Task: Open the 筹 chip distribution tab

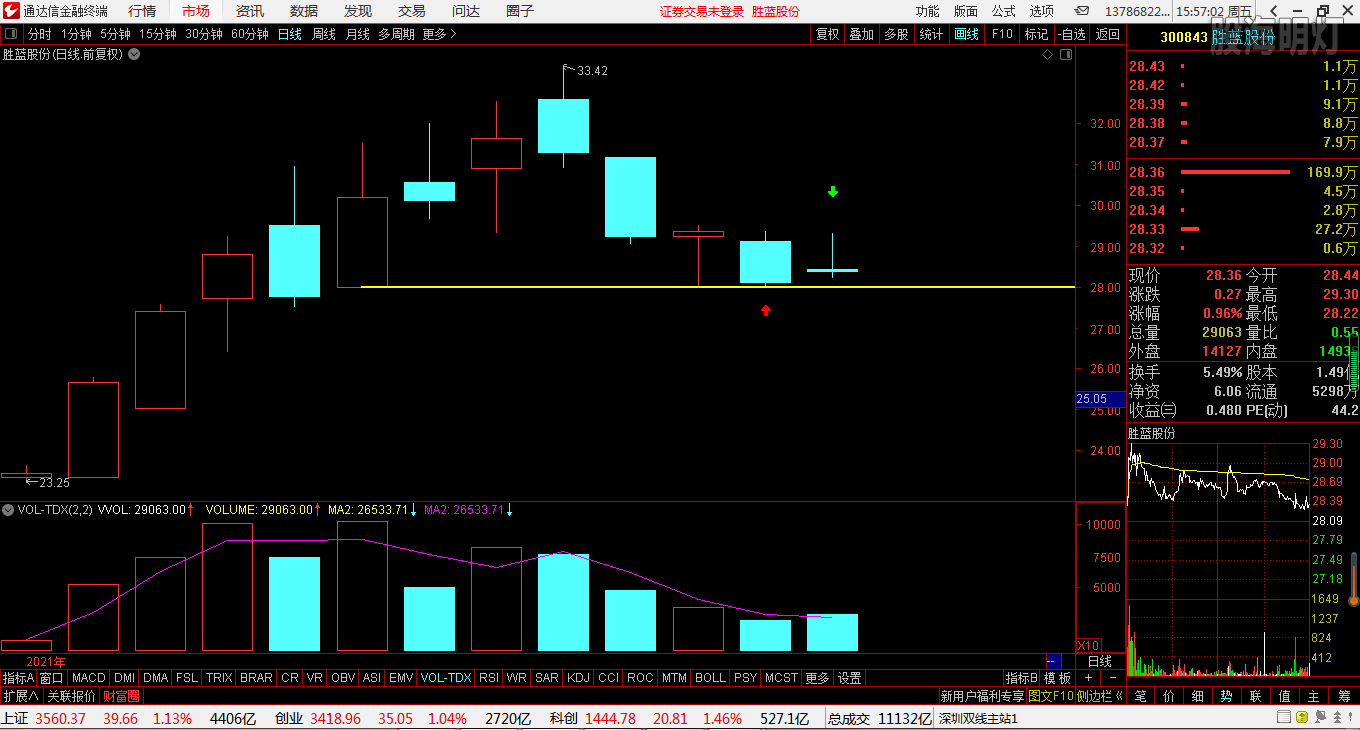Action: [x=1343, y=696]
